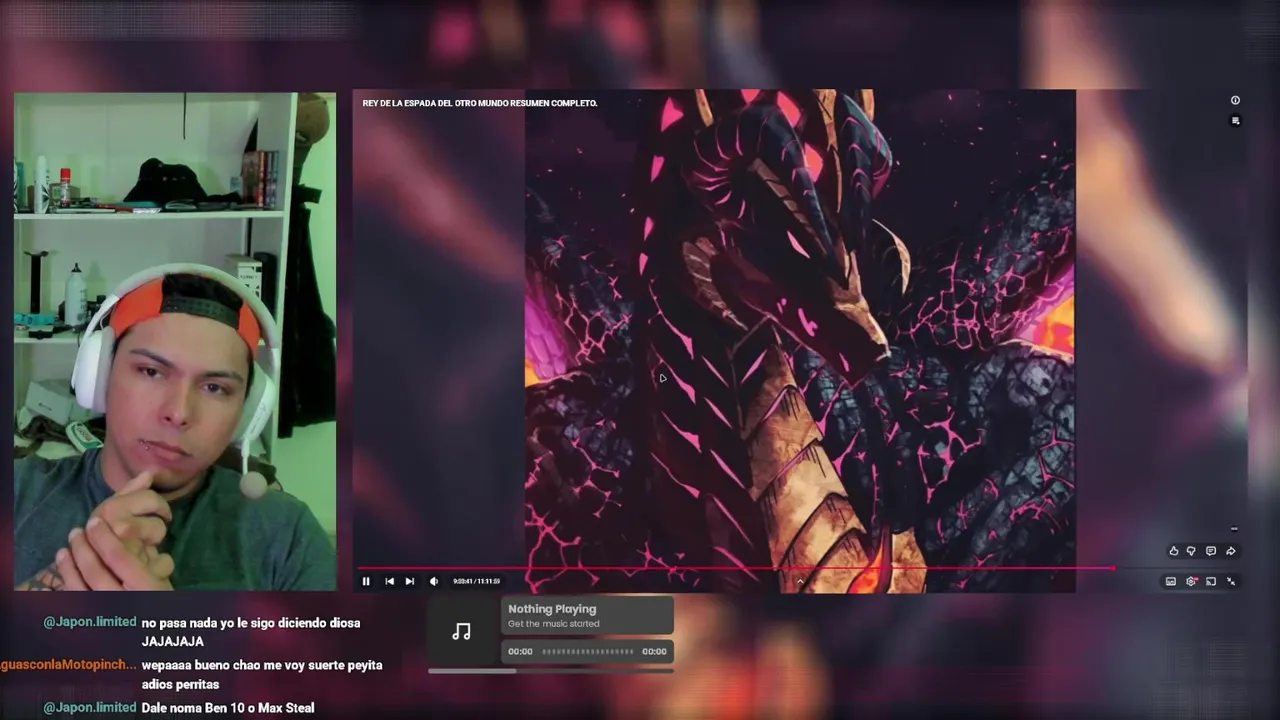Like the video with thumbs up

point(1174,551)
